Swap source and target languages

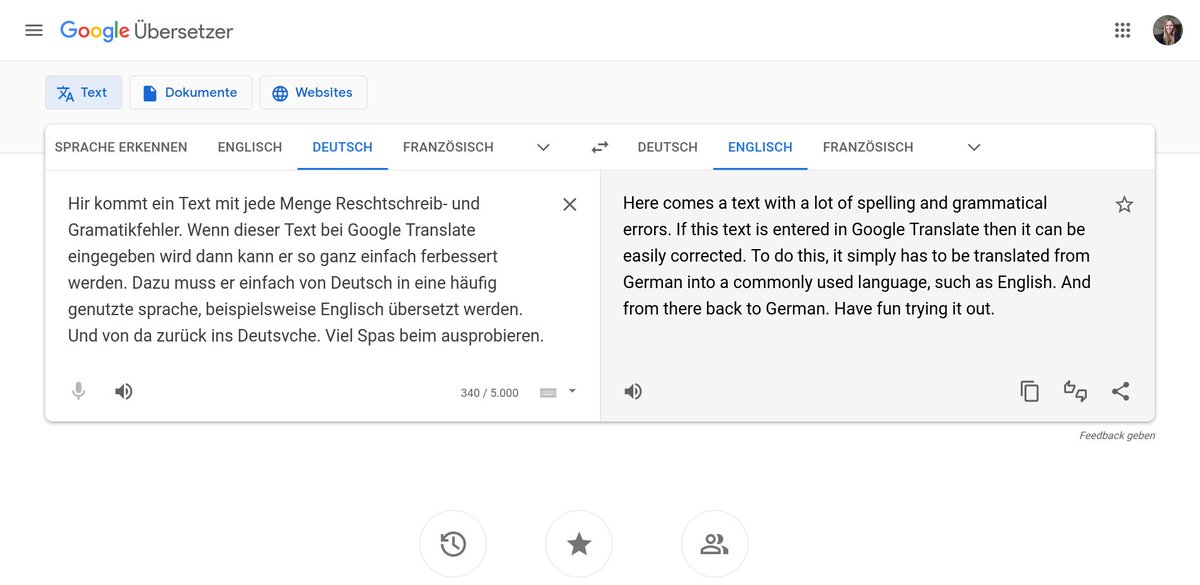click(x=600, y=147)
